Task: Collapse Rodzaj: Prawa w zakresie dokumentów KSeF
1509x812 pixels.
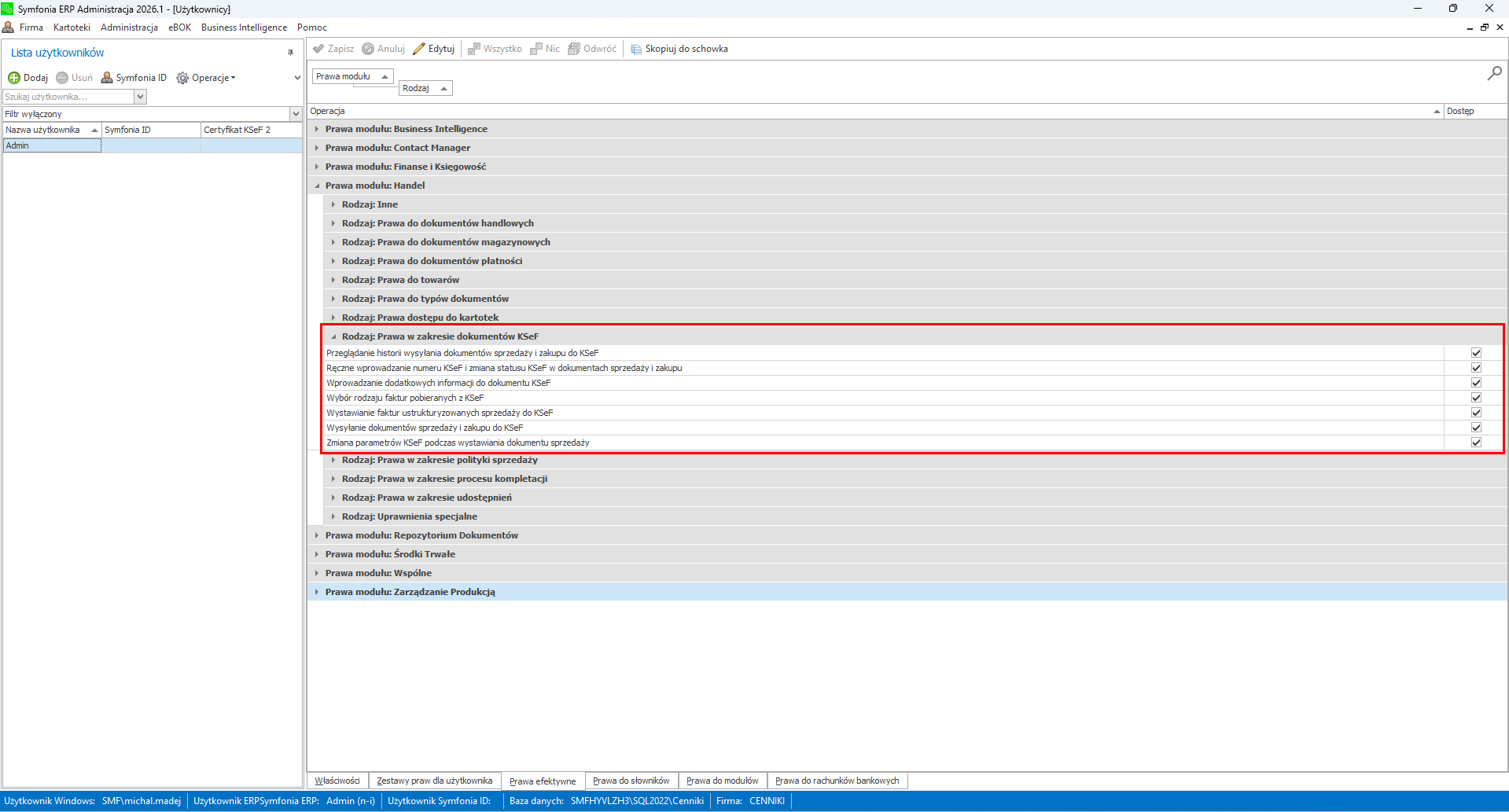Action: (x=333, y=336)
